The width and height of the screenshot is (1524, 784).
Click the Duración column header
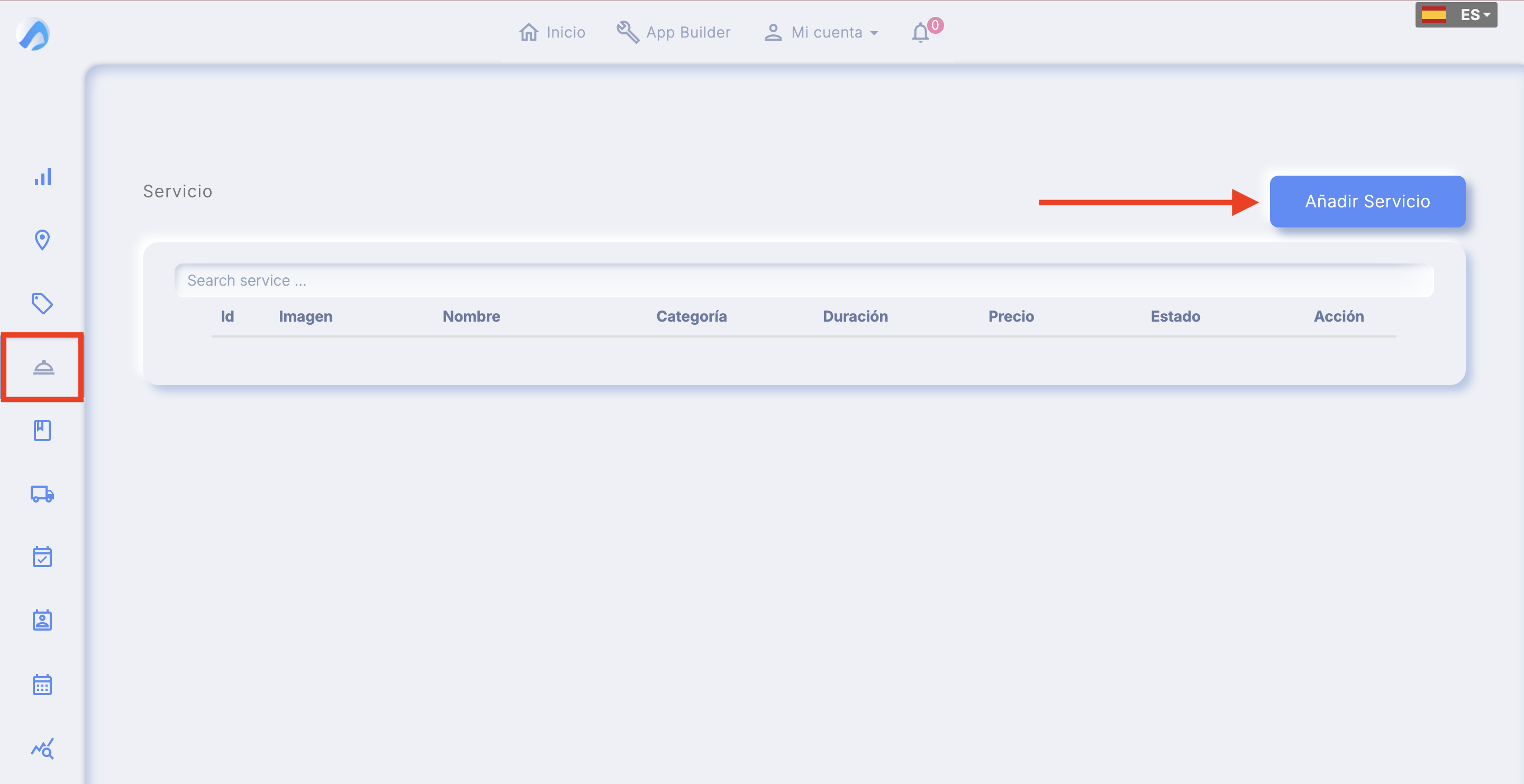pyautogui.click(x=855, y=316)
